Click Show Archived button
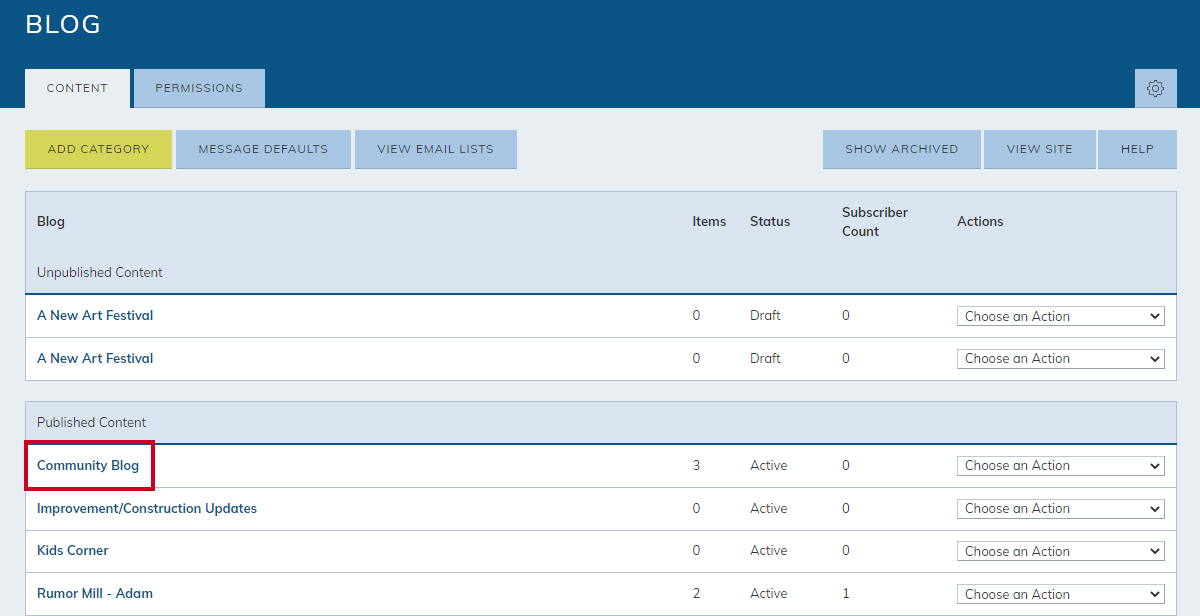The image size is (1200, 616). (901, 149)
